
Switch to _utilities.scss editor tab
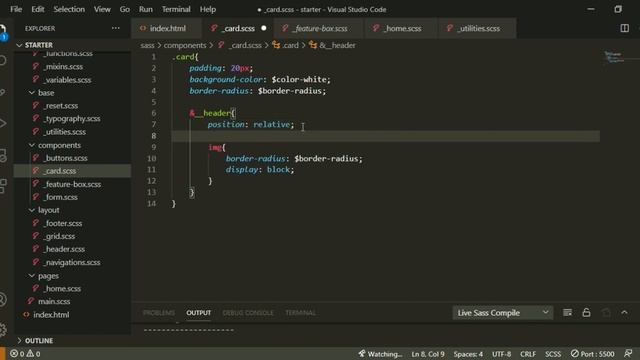click(x=478, y=28)
